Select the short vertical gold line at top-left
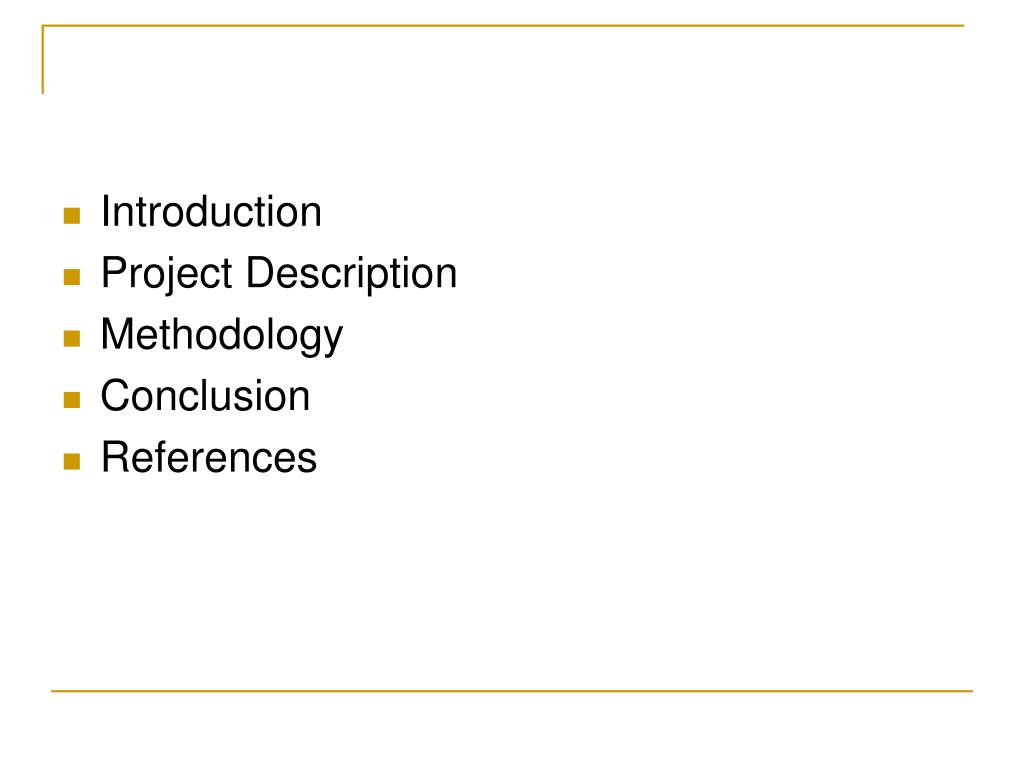This screenshot has width=1024, height=768. coord(43,60)
